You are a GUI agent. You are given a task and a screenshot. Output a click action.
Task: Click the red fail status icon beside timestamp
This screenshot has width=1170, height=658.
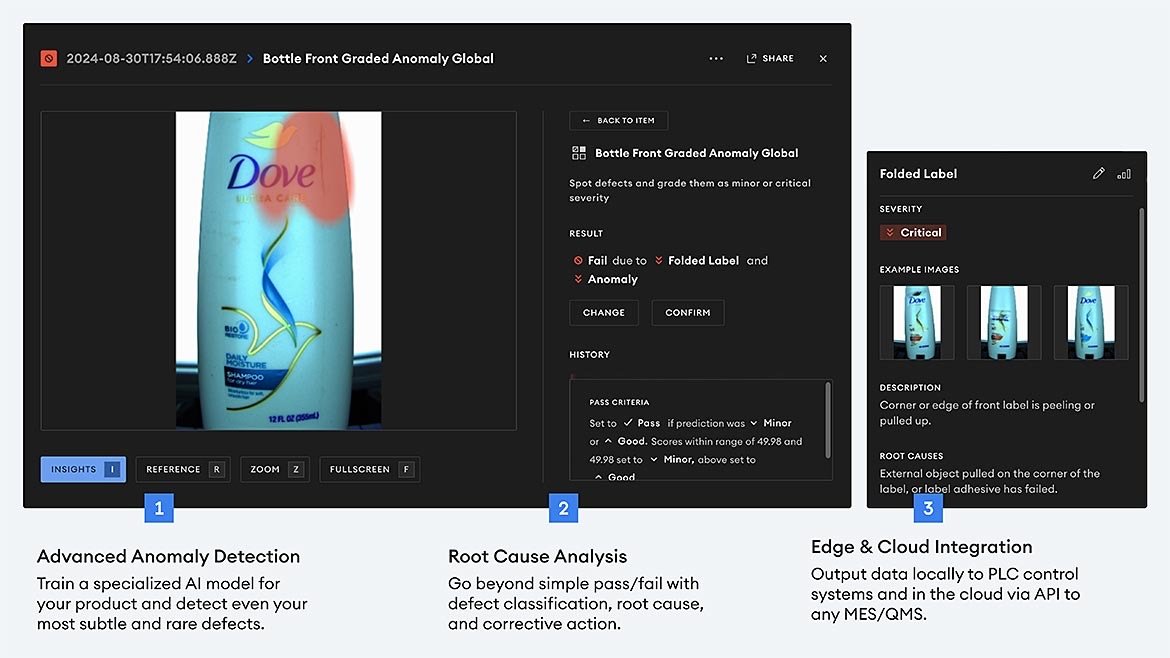pyautogui.click(x=49, y=58)
